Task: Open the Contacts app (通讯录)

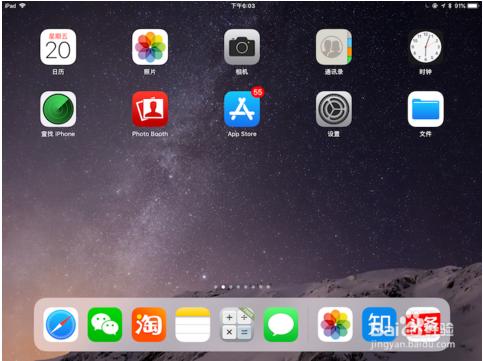Action: click(x=334, y=47)
